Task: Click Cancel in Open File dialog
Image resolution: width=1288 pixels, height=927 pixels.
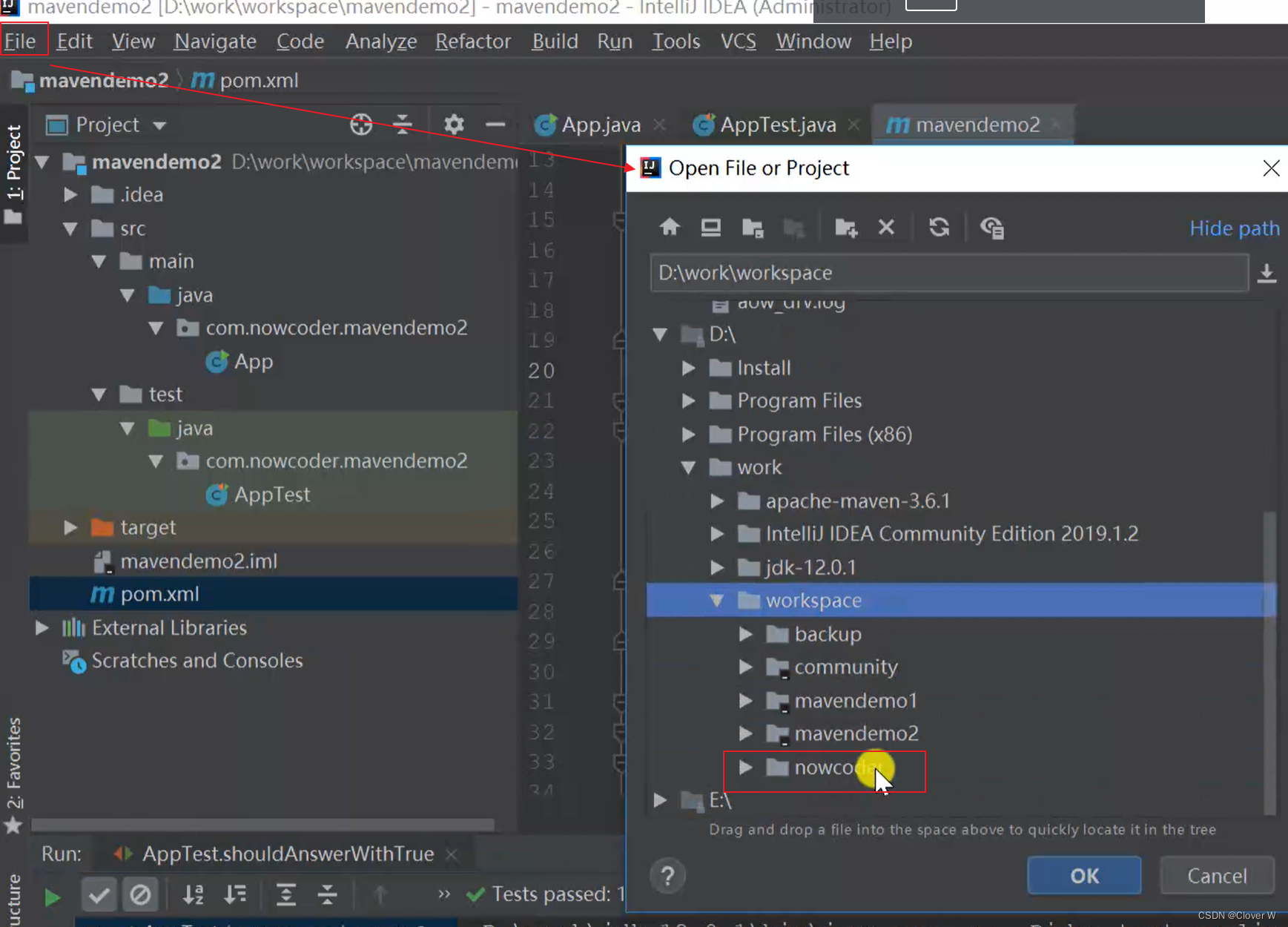Action: click(1217, 876)
